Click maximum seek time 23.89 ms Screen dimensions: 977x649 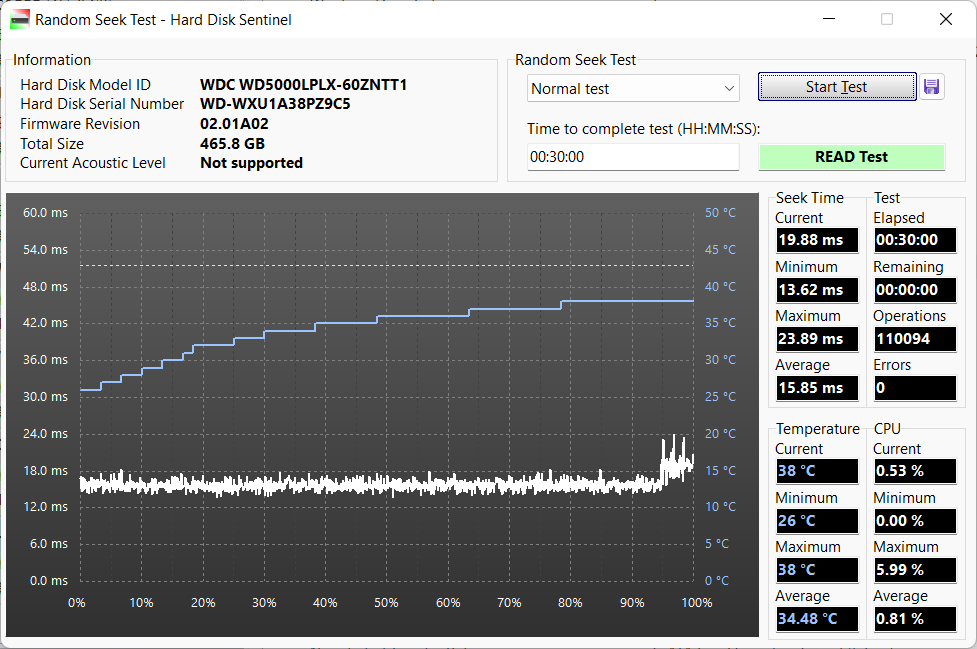[x=817, y=339]
